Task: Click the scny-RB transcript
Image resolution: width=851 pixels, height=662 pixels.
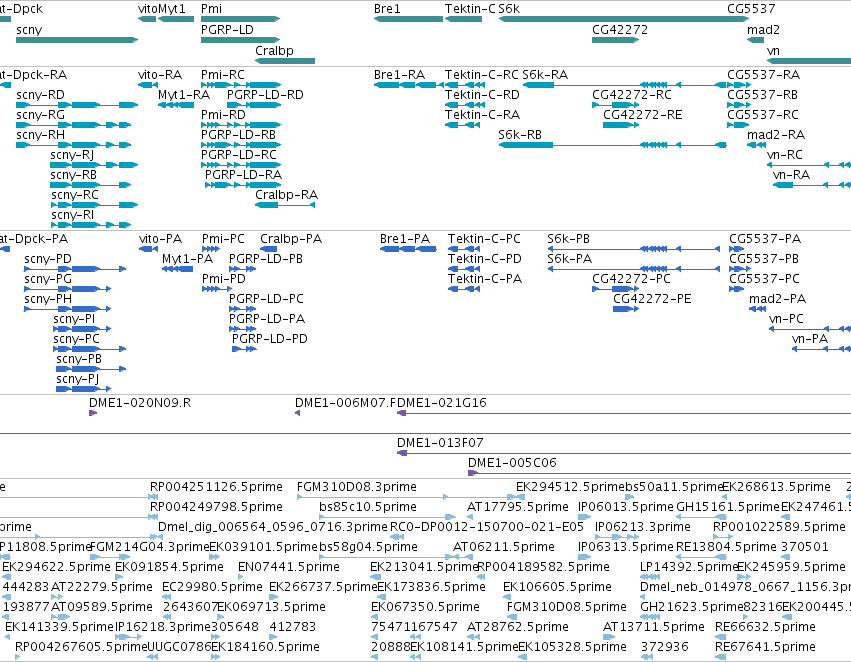Action: tap(91, 185)
